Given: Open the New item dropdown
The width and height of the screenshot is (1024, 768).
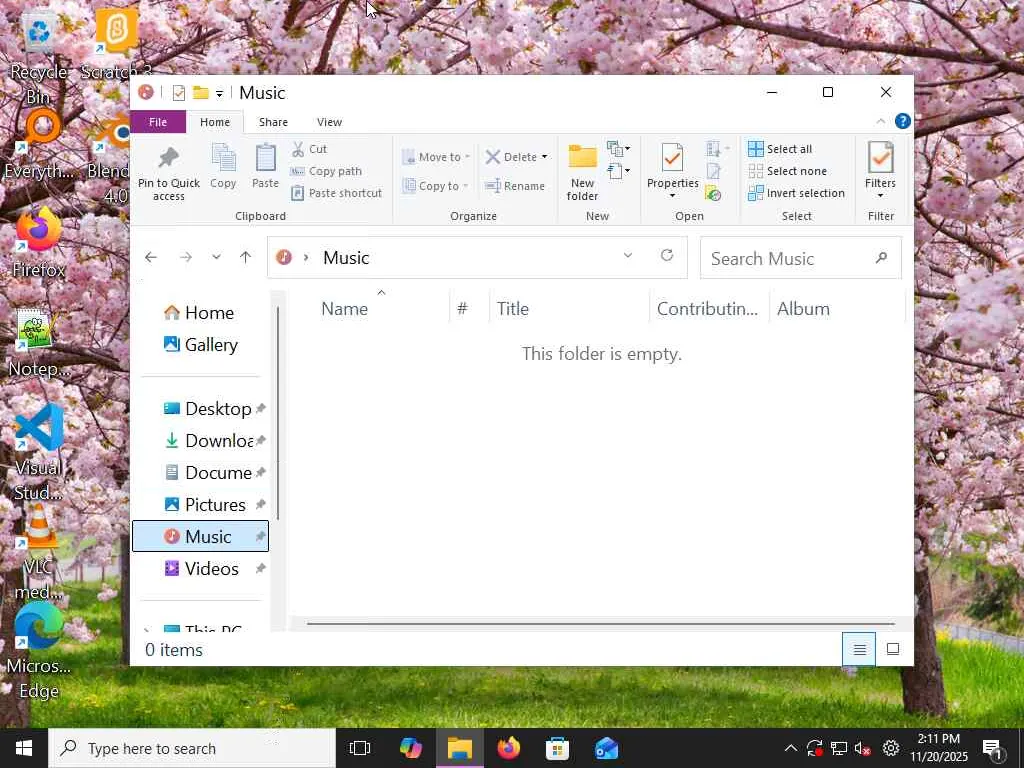Looking at the screenshot, I should click(x=618, y=149).
